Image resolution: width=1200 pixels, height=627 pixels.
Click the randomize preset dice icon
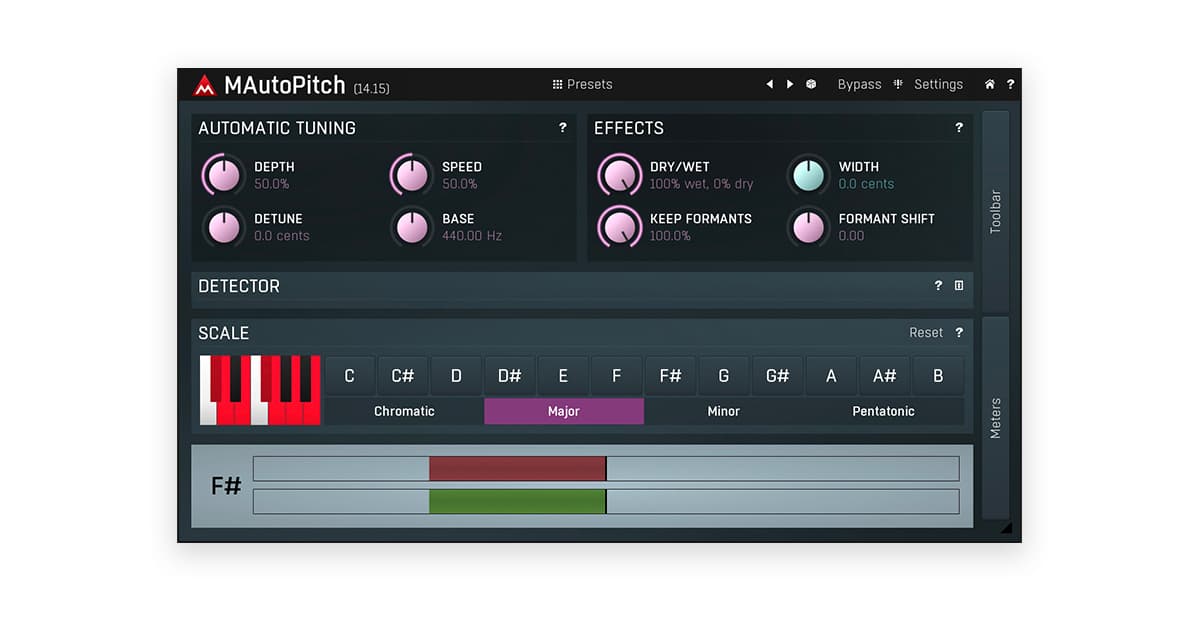tap(810, 84)
